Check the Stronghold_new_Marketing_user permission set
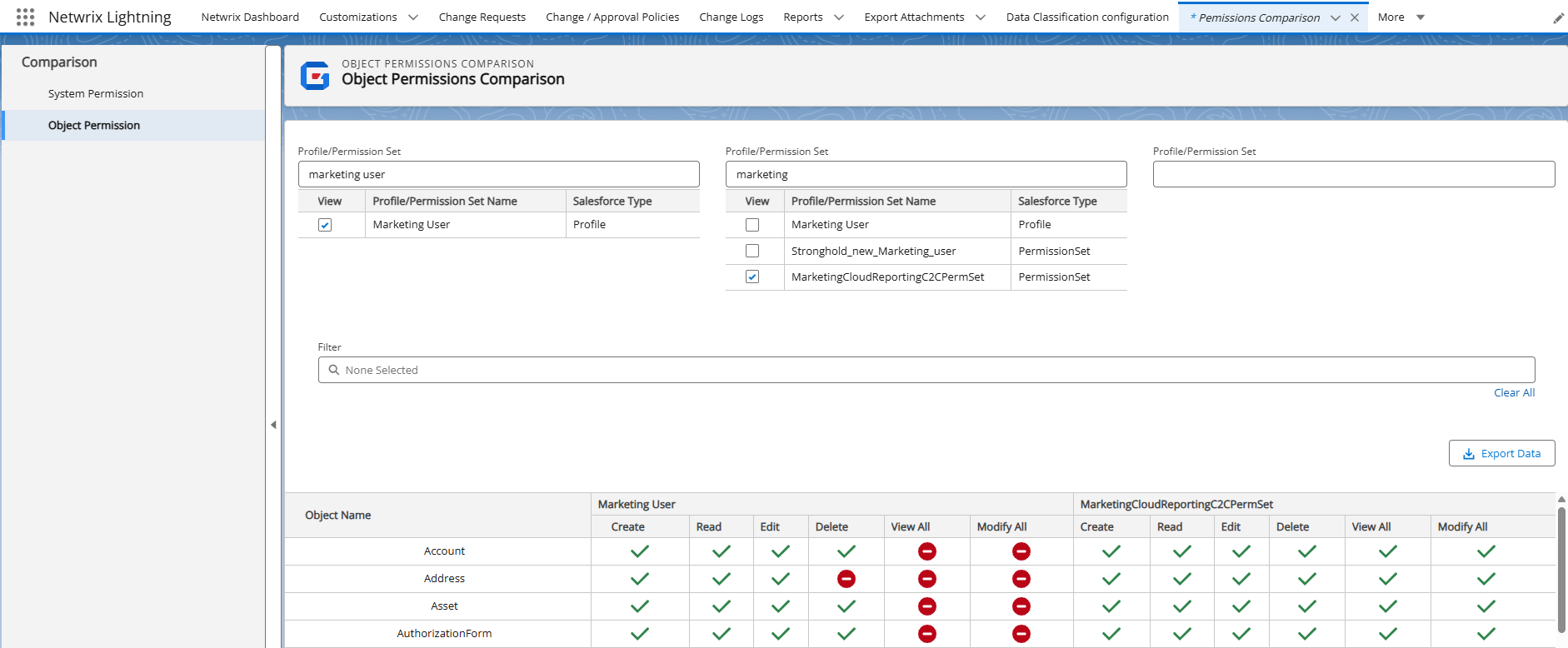The height and width of the screenshot is (648, 1568). 752,251
